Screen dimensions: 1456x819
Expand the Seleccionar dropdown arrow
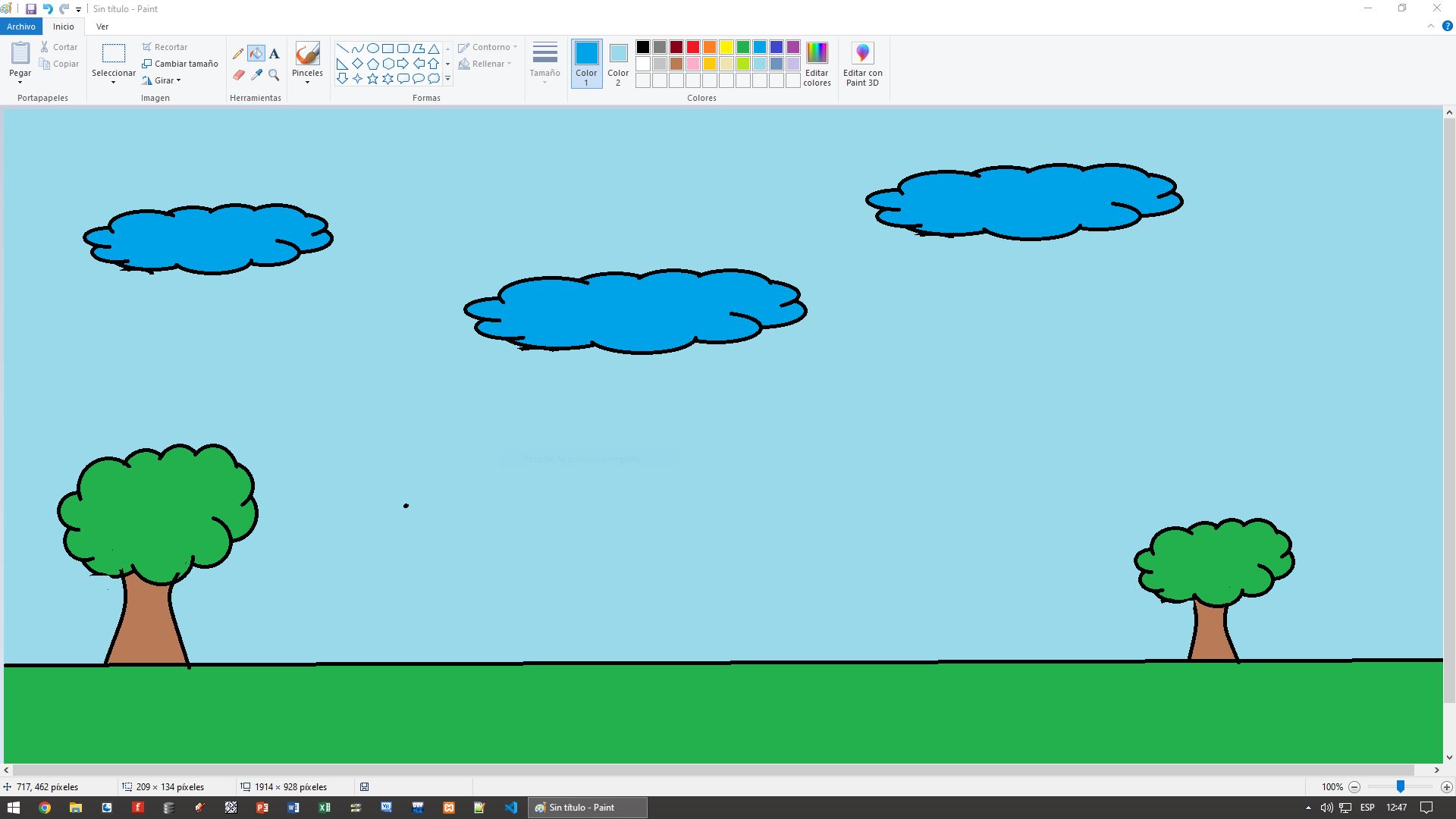coord(113,82)
